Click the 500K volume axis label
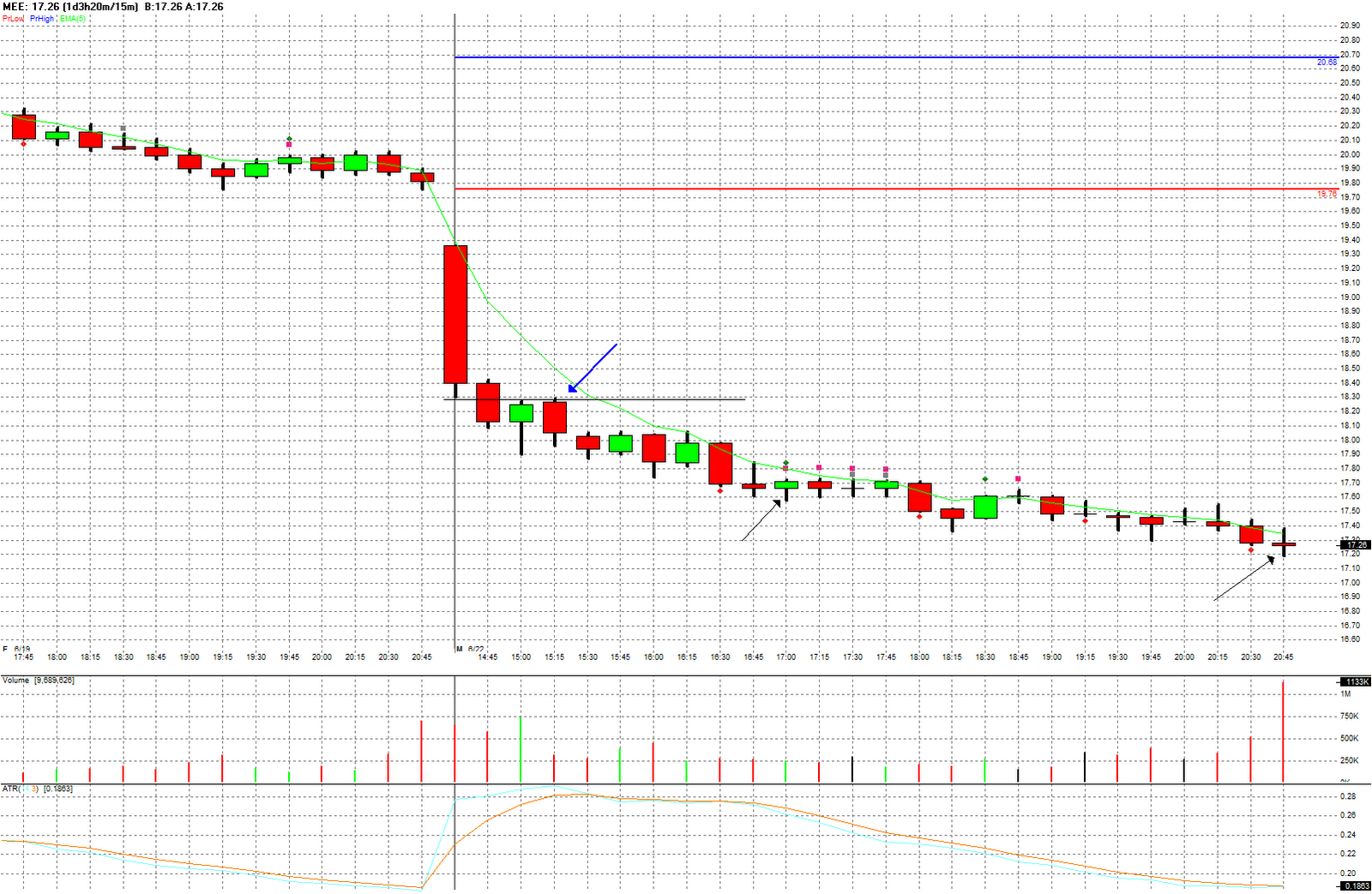 tap(1350, 738)
